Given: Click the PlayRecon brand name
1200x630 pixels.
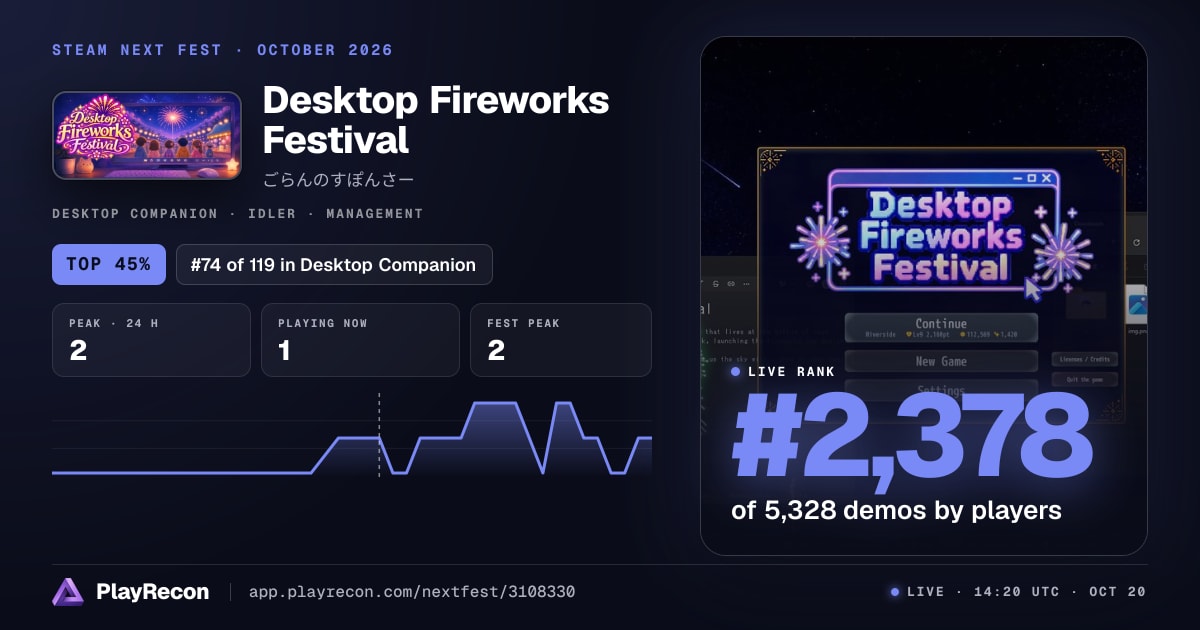Looking at the screenshot, I should tap(152, 592).
